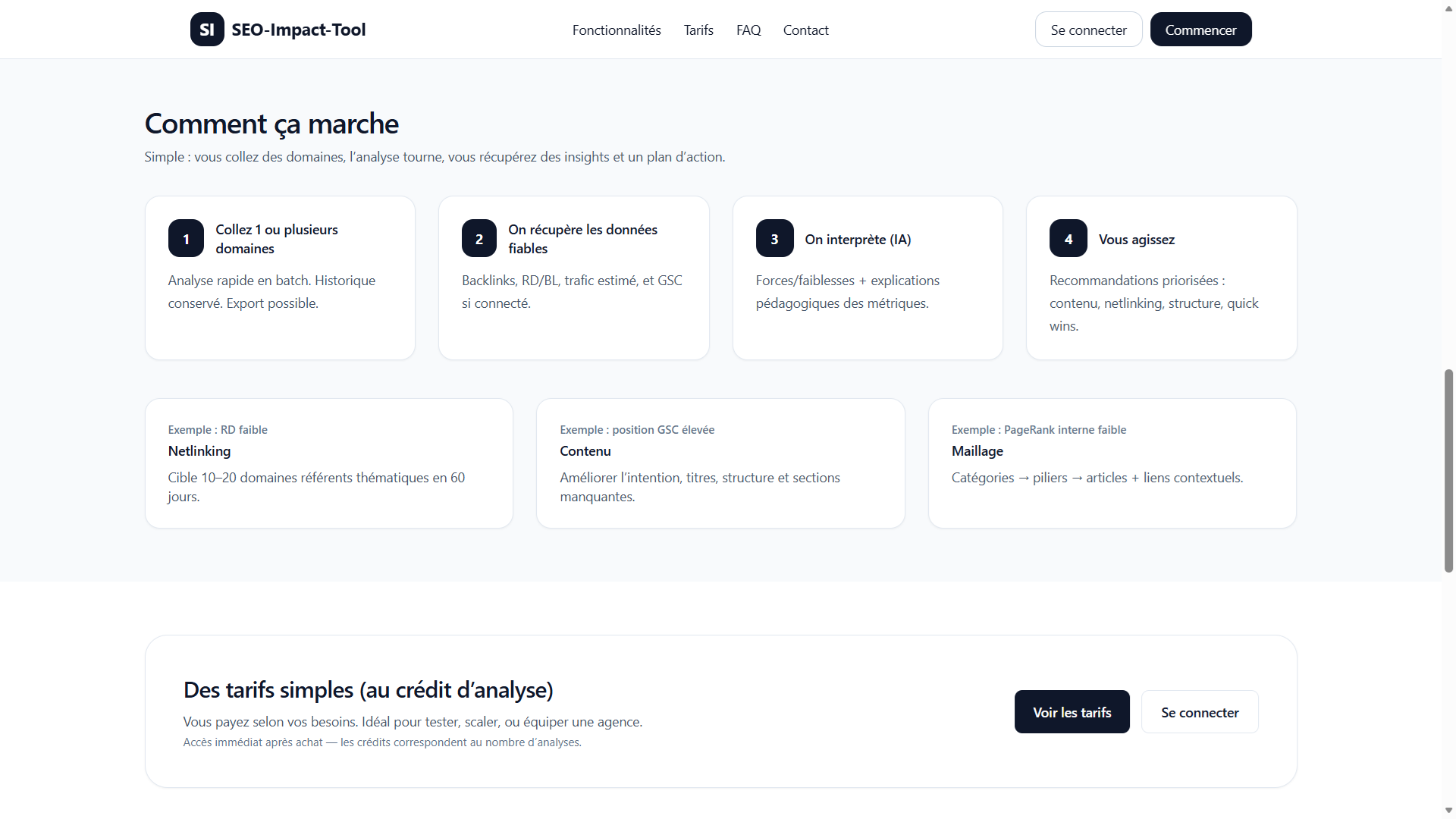The width and height of the screenshot is (1456, 819).
Task: Click the step 1 number badge
Action: (186, 239)
